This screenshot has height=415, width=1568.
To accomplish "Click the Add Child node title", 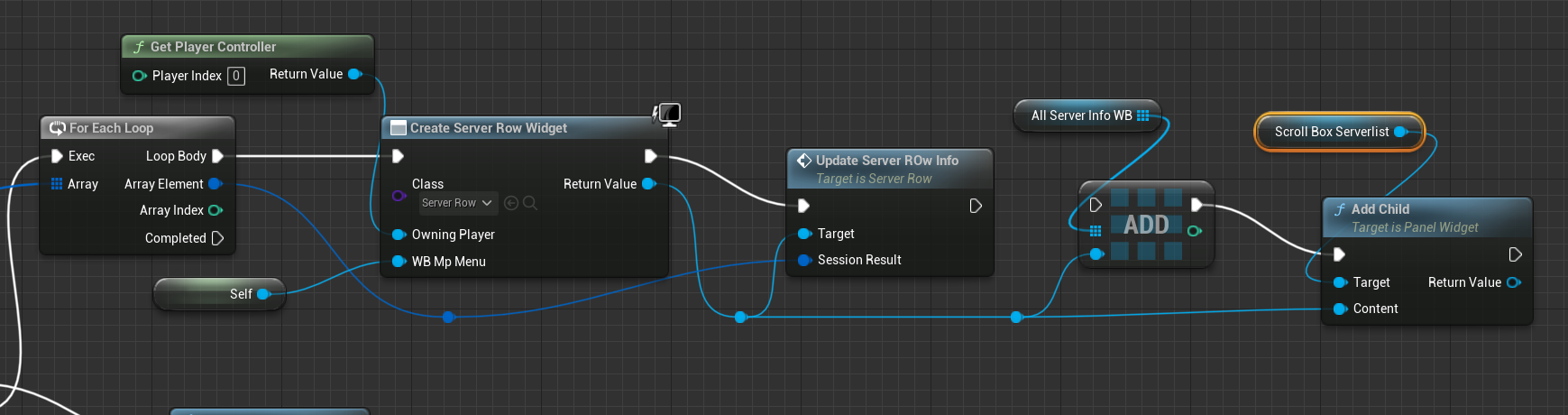I will (x=1380, y=209).
